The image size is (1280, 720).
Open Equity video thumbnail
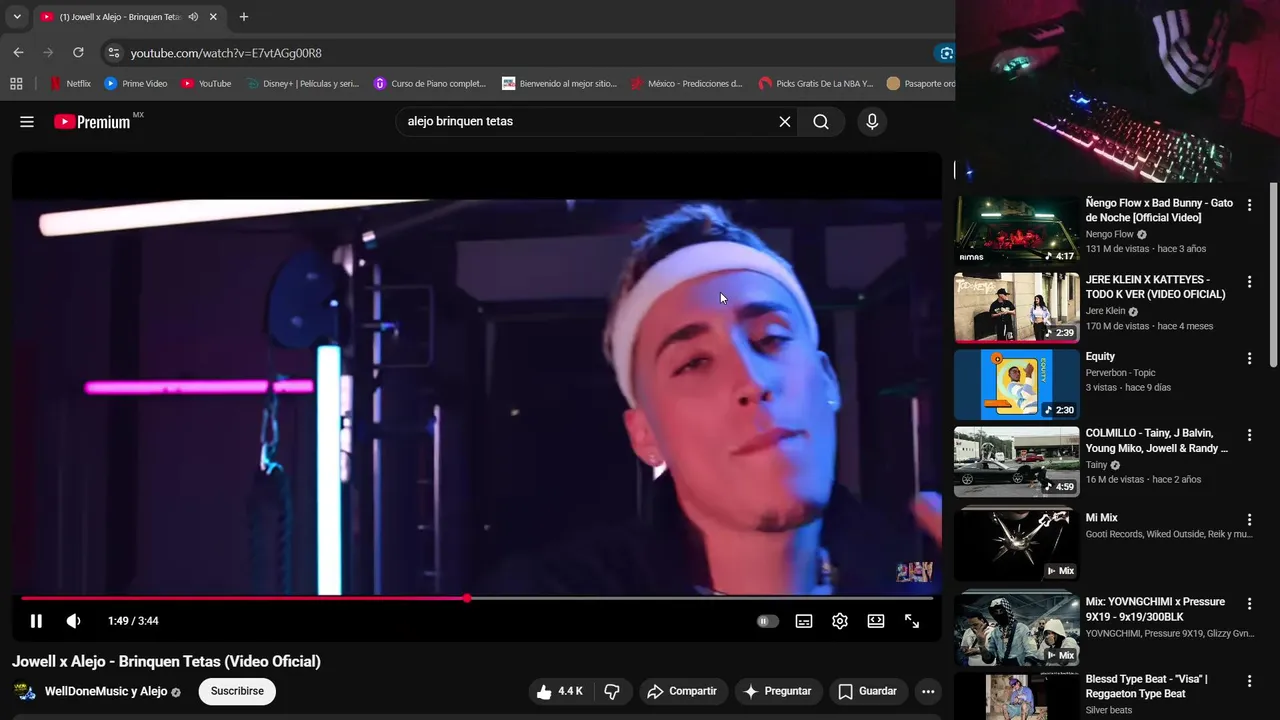(x=1016, y=385)
